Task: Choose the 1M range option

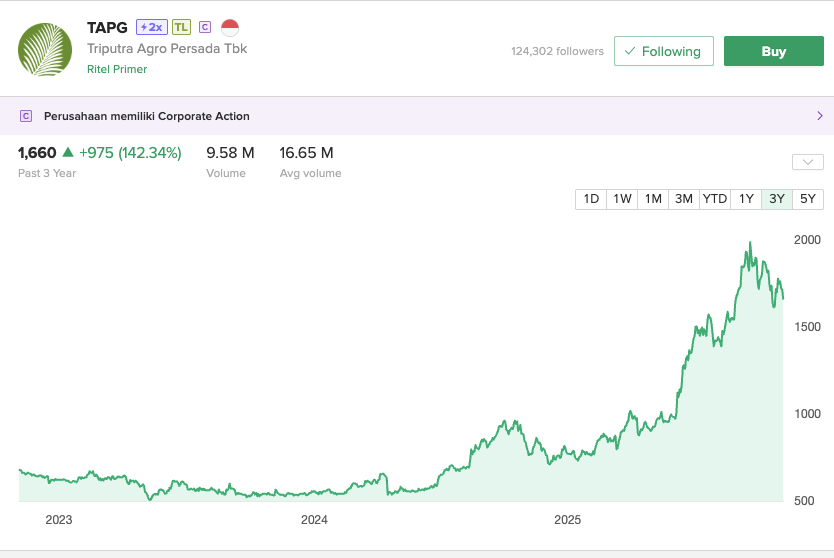Action: pos(653,199)
